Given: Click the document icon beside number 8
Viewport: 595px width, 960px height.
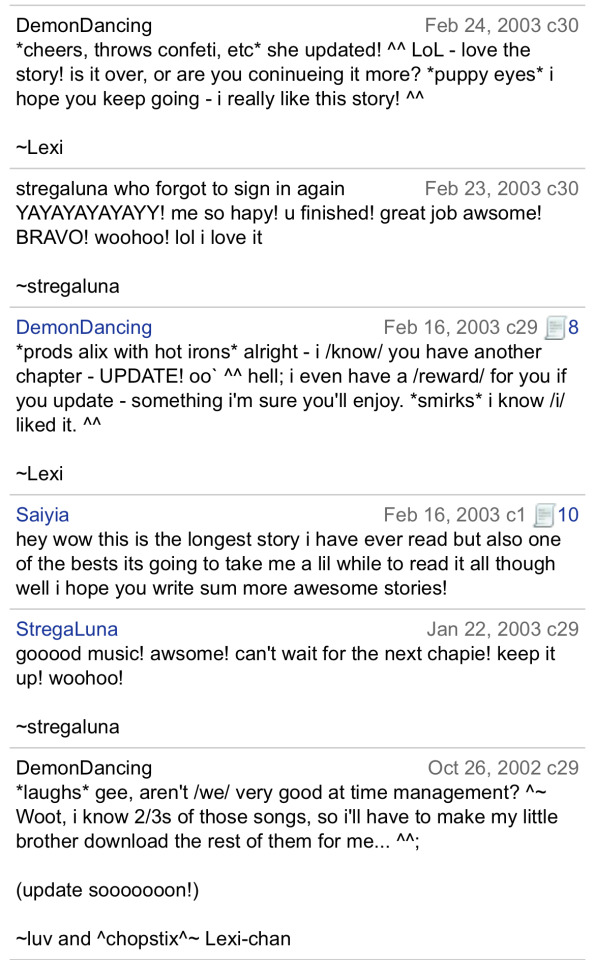Looking at the screenshot, I should pos(555,328).
